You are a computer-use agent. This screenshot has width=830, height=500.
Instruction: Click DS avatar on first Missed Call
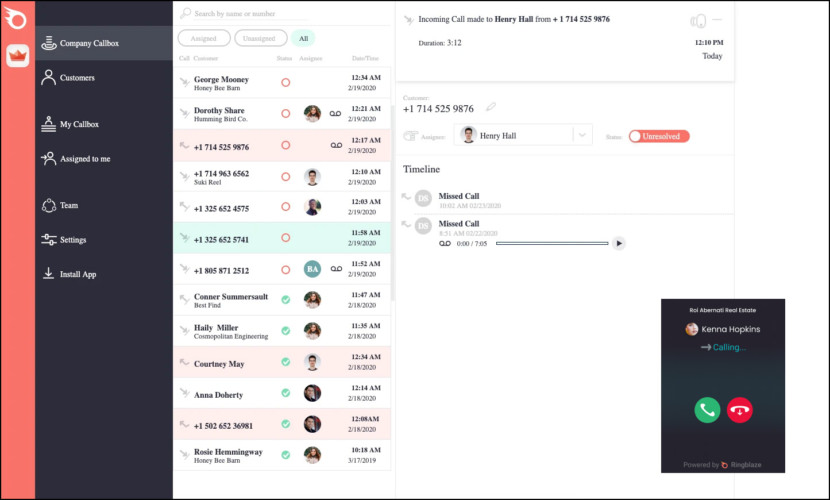click(423, 198)
